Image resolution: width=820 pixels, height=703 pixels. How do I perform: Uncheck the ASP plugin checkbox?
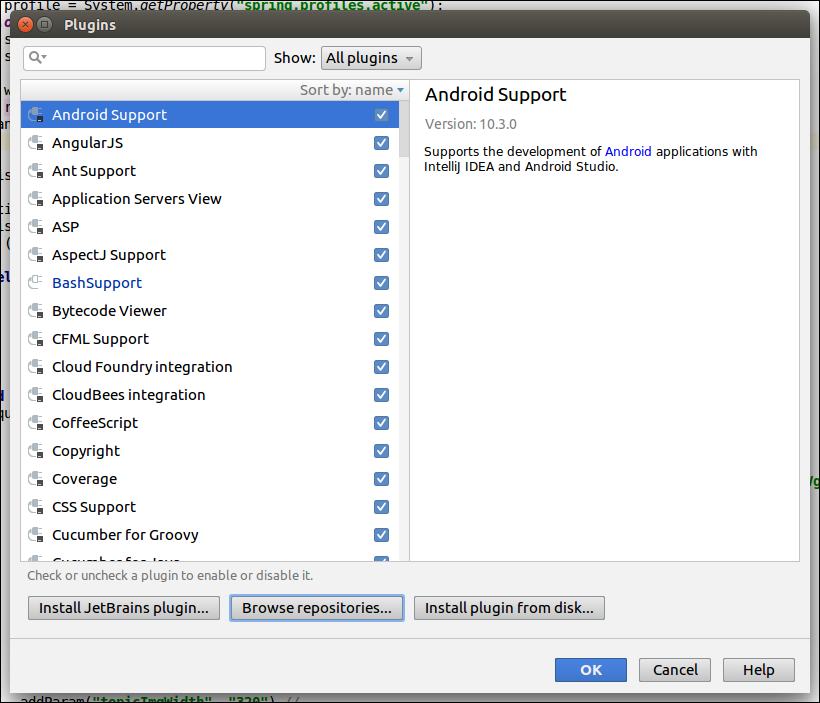point(381,226)
